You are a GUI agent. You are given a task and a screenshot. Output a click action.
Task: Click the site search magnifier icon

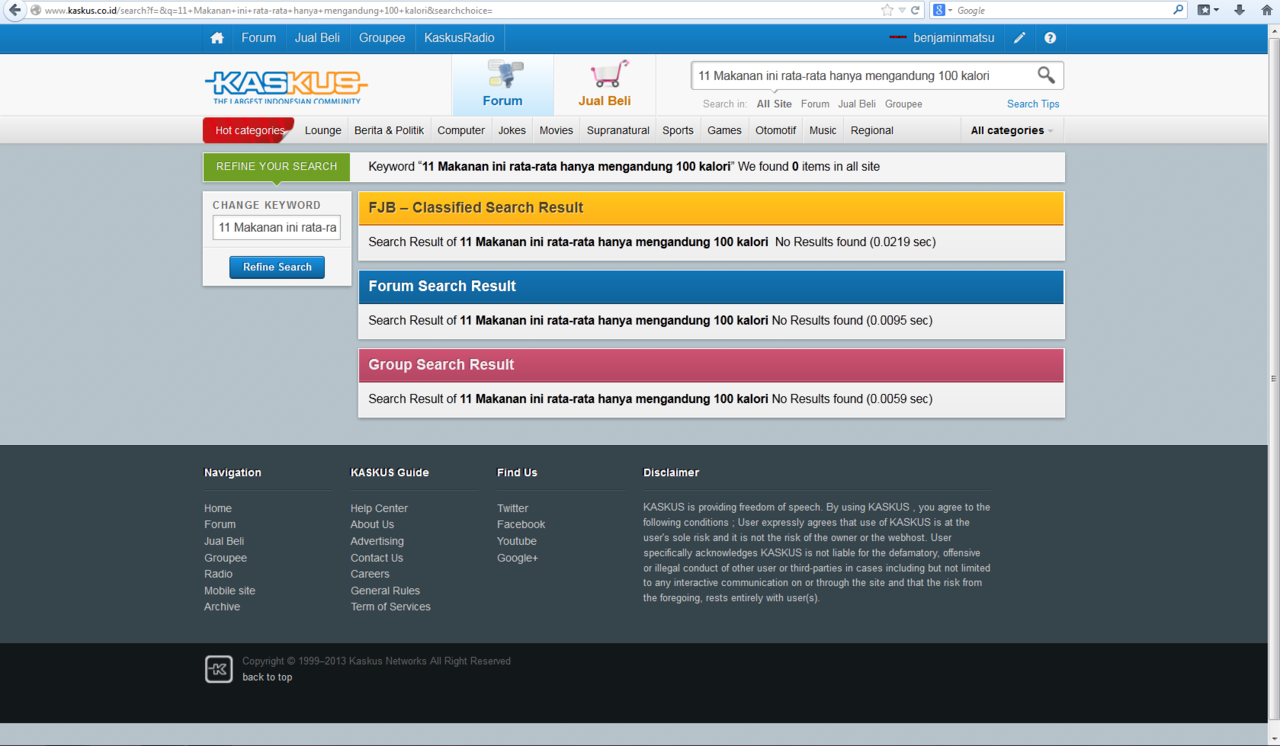click(x=1046, y=75)
